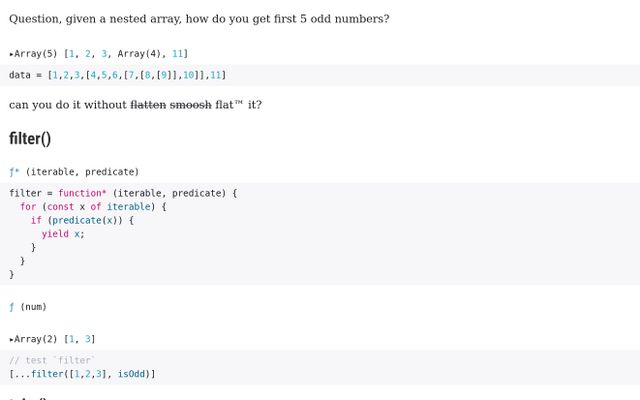The image size is (640, 400).
Task: Place cursor in the data = [...] code cell
Action: point(320,75)
